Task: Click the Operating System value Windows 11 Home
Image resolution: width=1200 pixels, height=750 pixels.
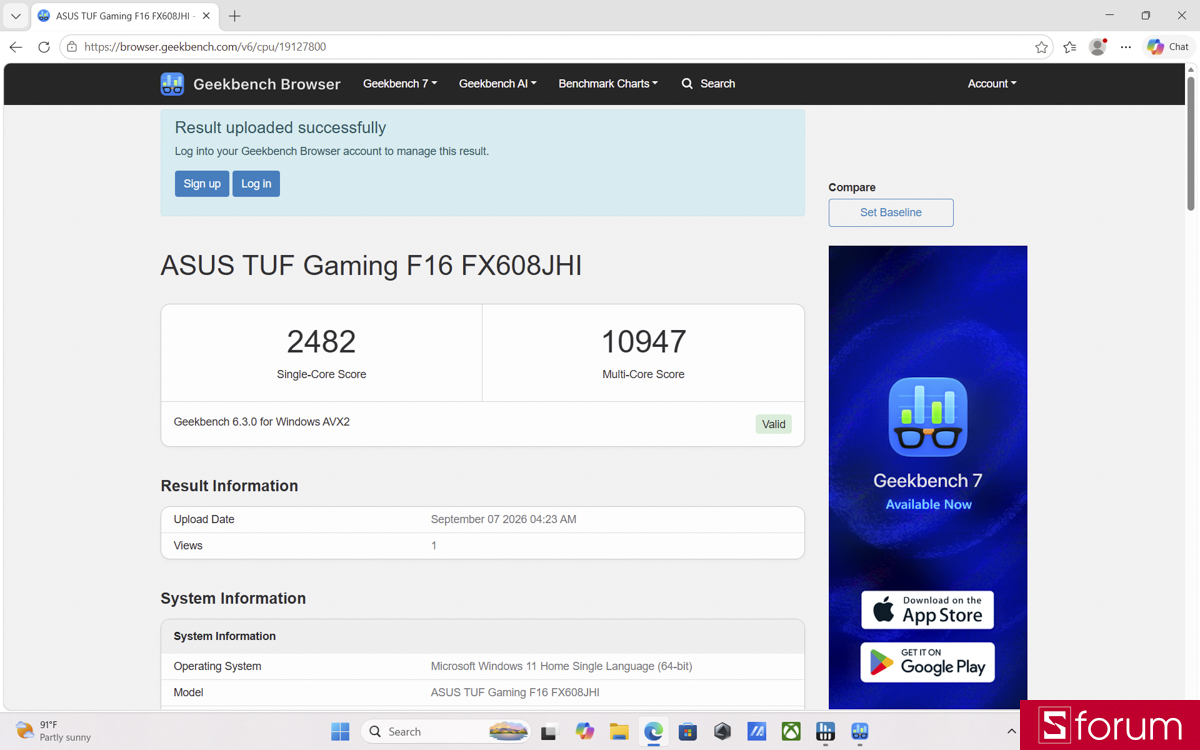Action: 561,666
